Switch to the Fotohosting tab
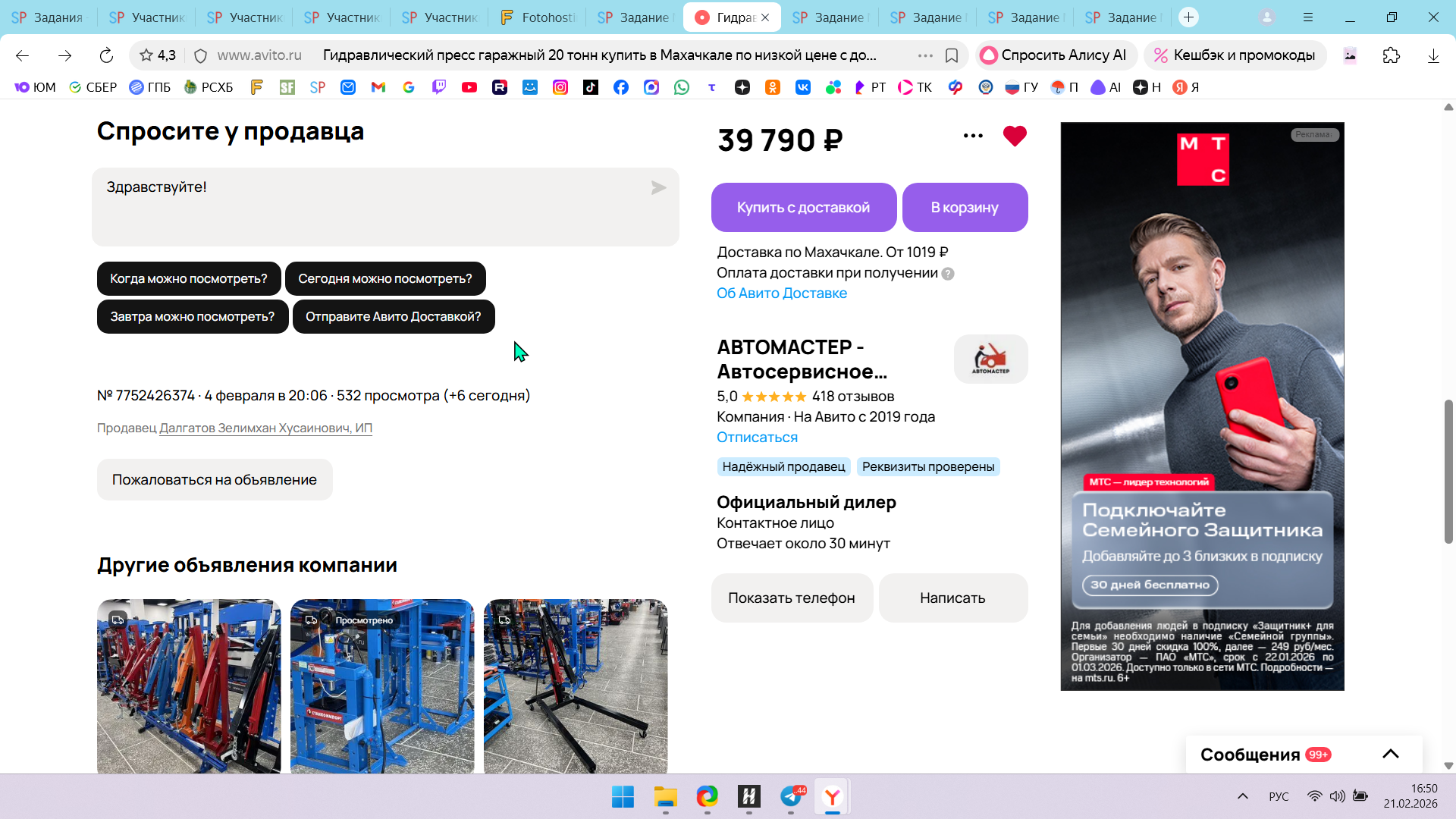Image resolution: width=1456 pixels, height=819 pixels. 538,17
